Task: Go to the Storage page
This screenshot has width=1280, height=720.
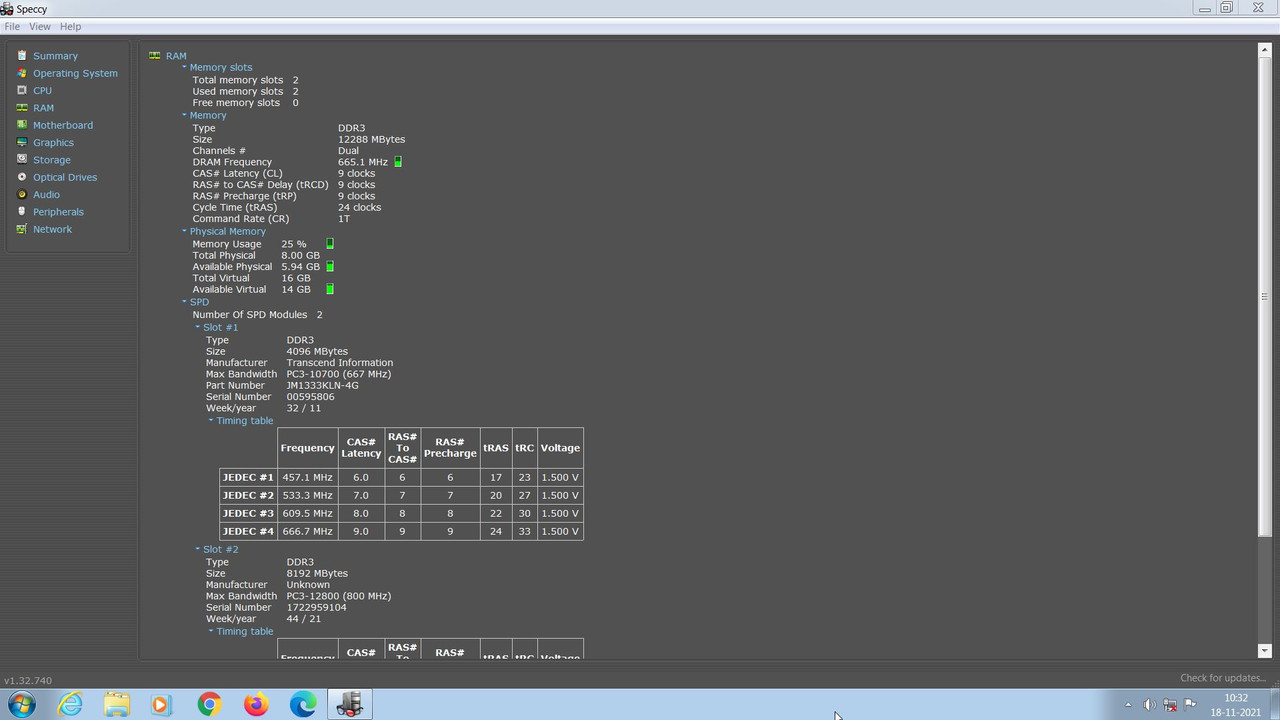Action: click(52, 160)
